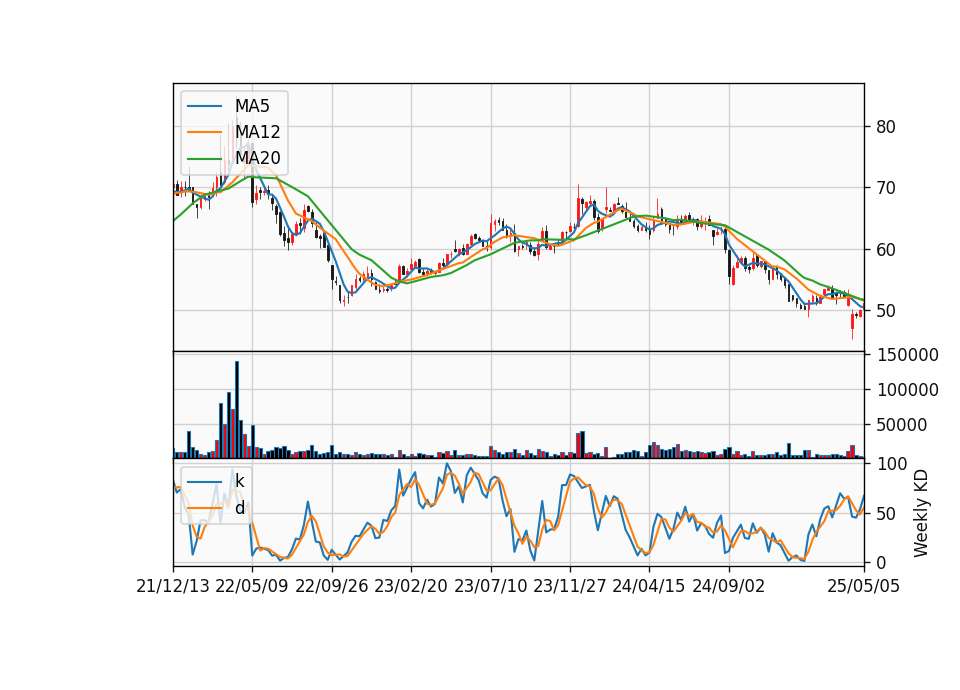Click the date label 24/09/02
The height and width of the screenshot is (690, 960).
pos(729,586)
